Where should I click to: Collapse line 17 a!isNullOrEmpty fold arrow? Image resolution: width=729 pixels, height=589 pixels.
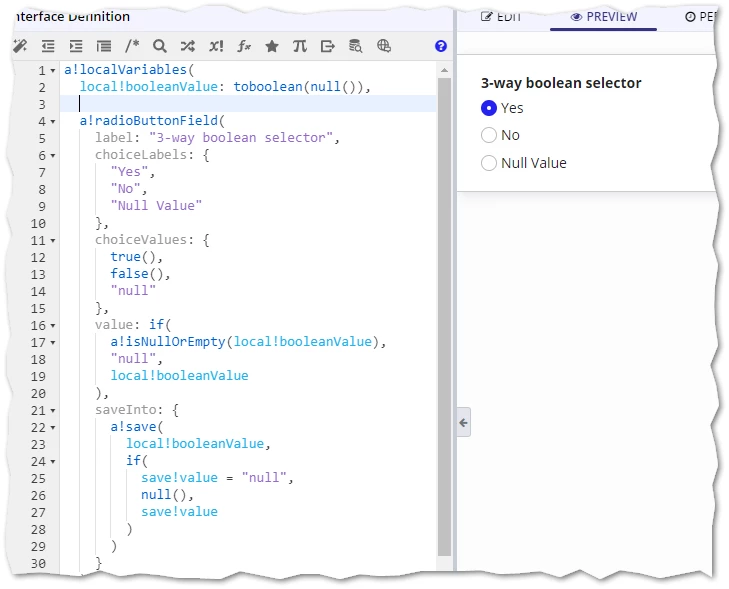pos(53,343)
